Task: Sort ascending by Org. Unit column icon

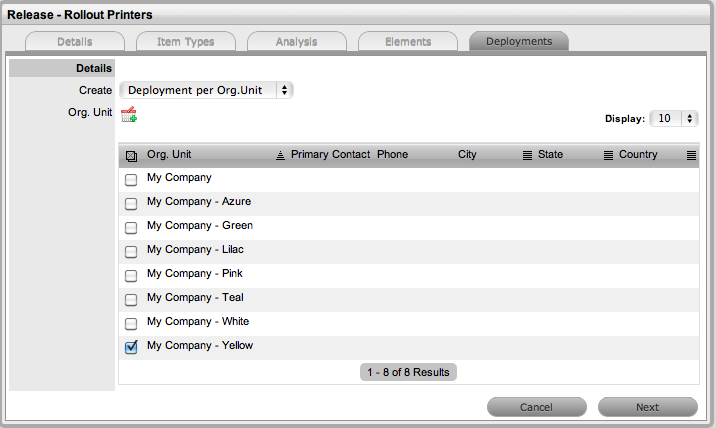Action: [x=280, y=156]
